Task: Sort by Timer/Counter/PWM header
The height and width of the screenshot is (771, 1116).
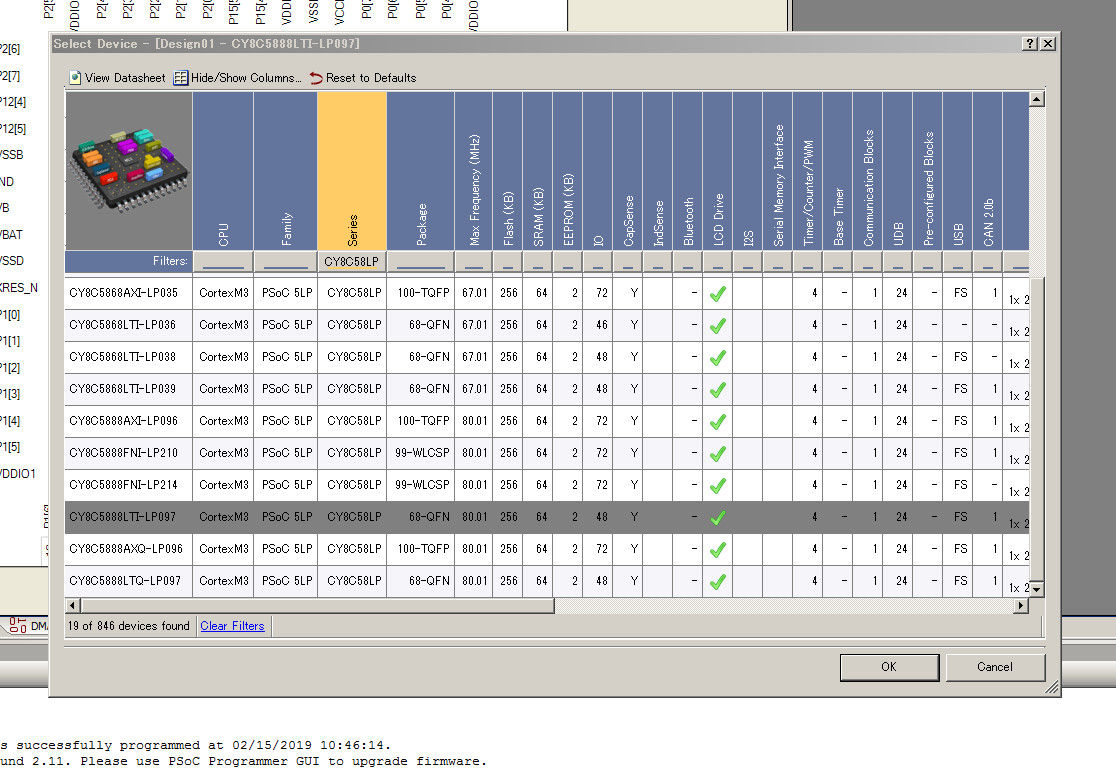Action: click(807, 171)
